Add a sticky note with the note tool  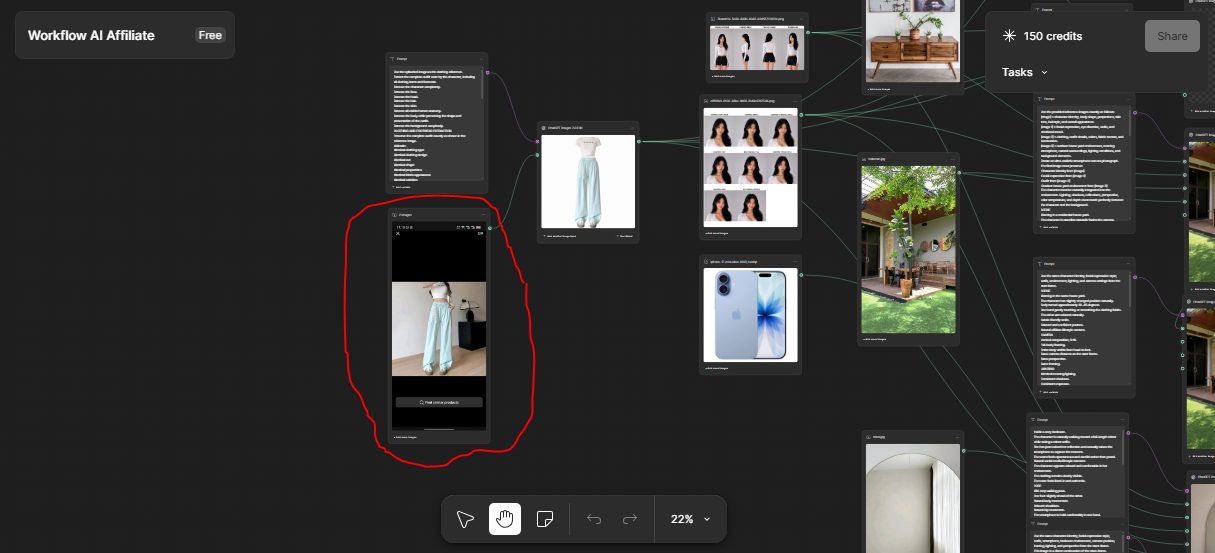pyautogui.click(x=545, y=519)
